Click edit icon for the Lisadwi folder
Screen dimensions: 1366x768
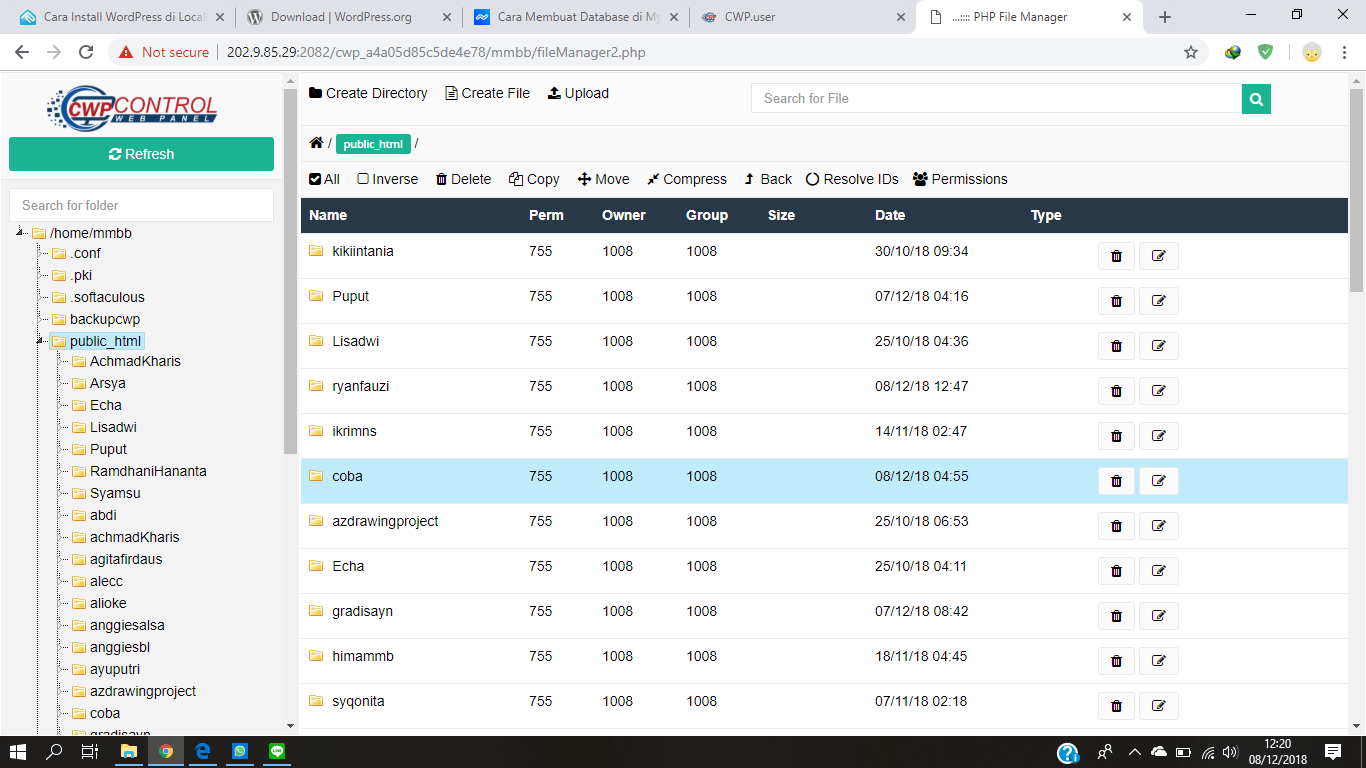(x=1158, y=346)
